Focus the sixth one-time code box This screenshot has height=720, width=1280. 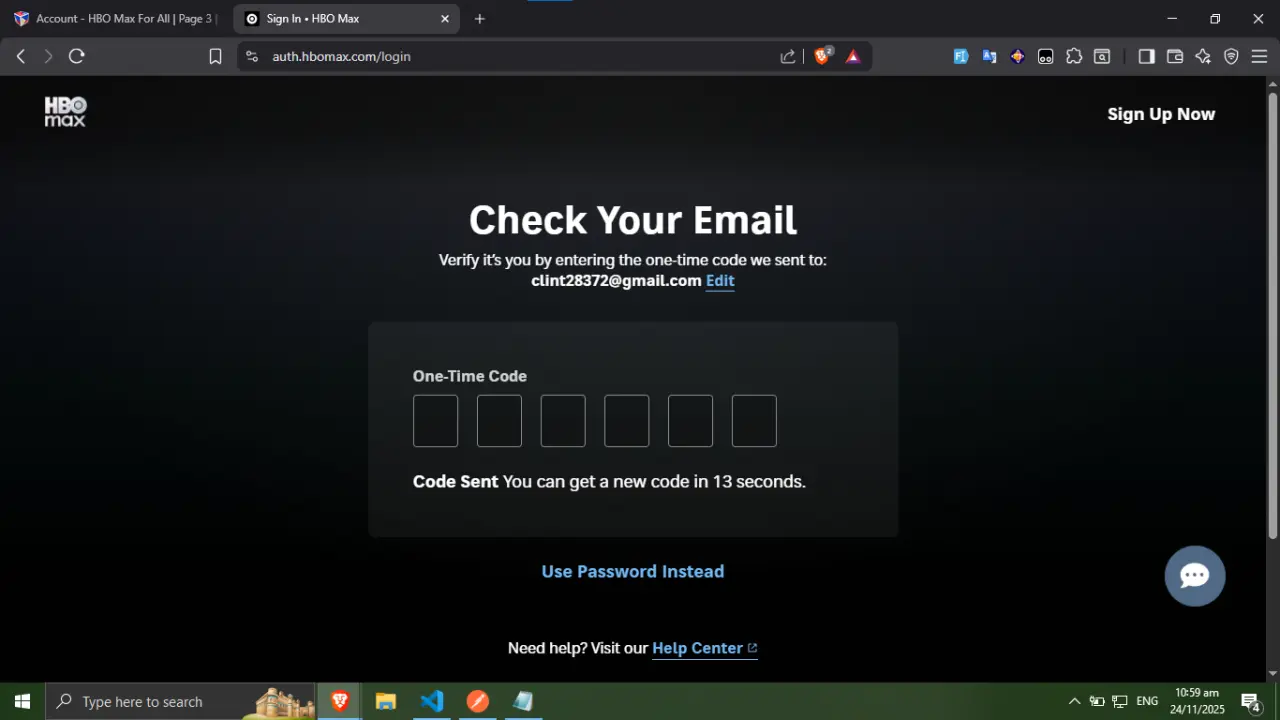point(754,421)
